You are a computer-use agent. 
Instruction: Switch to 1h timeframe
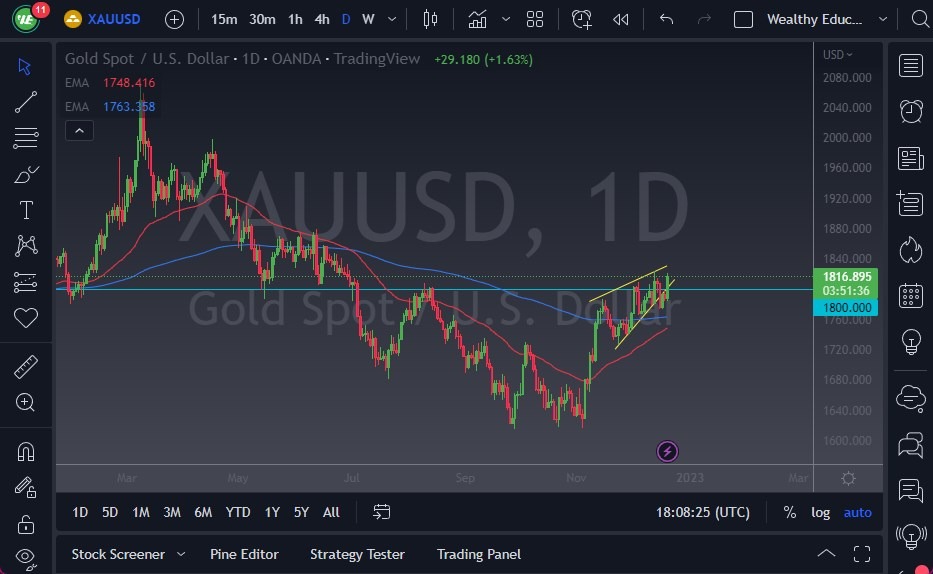(295, 20)
